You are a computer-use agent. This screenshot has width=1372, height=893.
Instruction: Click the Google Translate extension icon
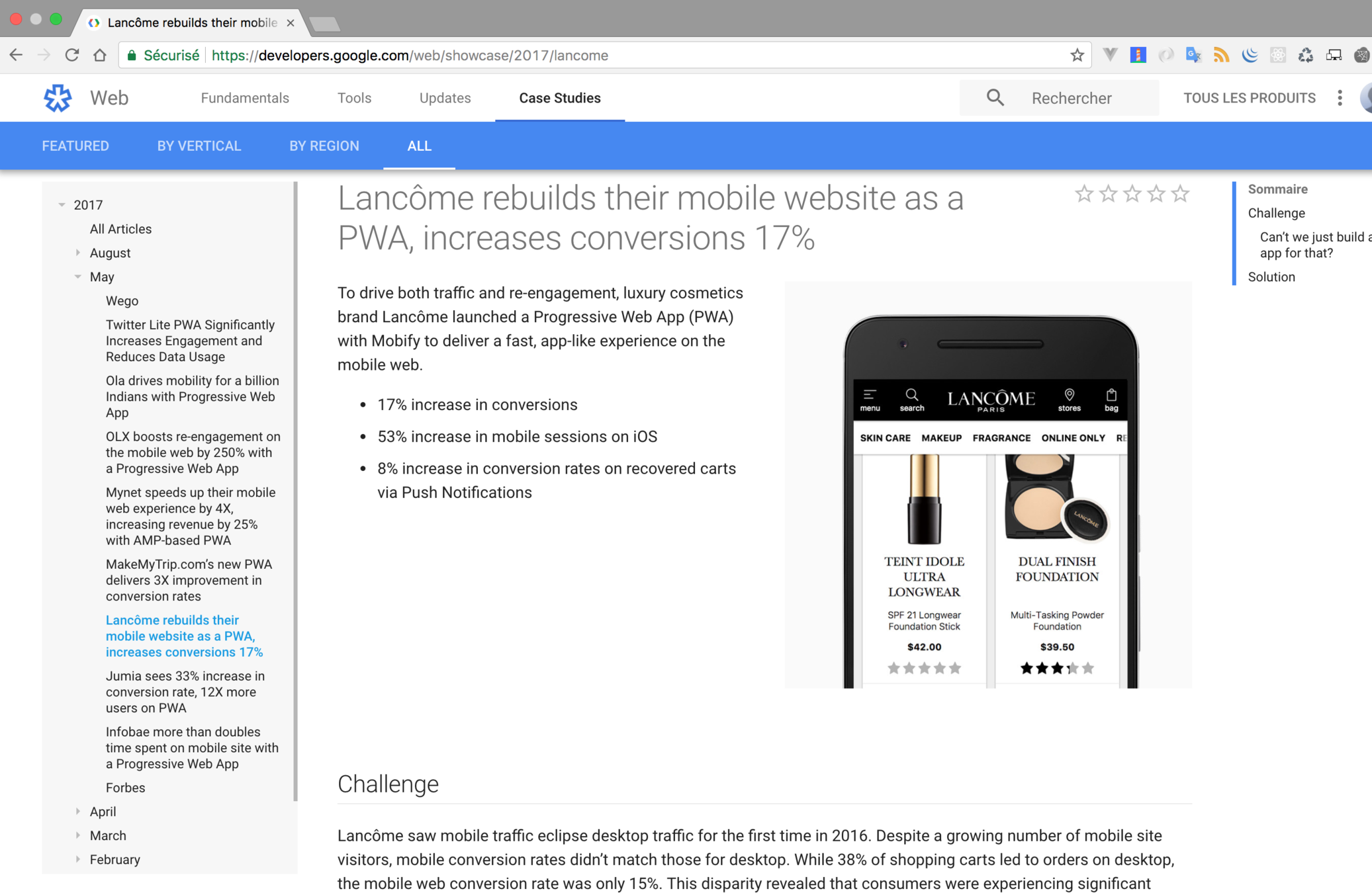(x=1193, y=56)
